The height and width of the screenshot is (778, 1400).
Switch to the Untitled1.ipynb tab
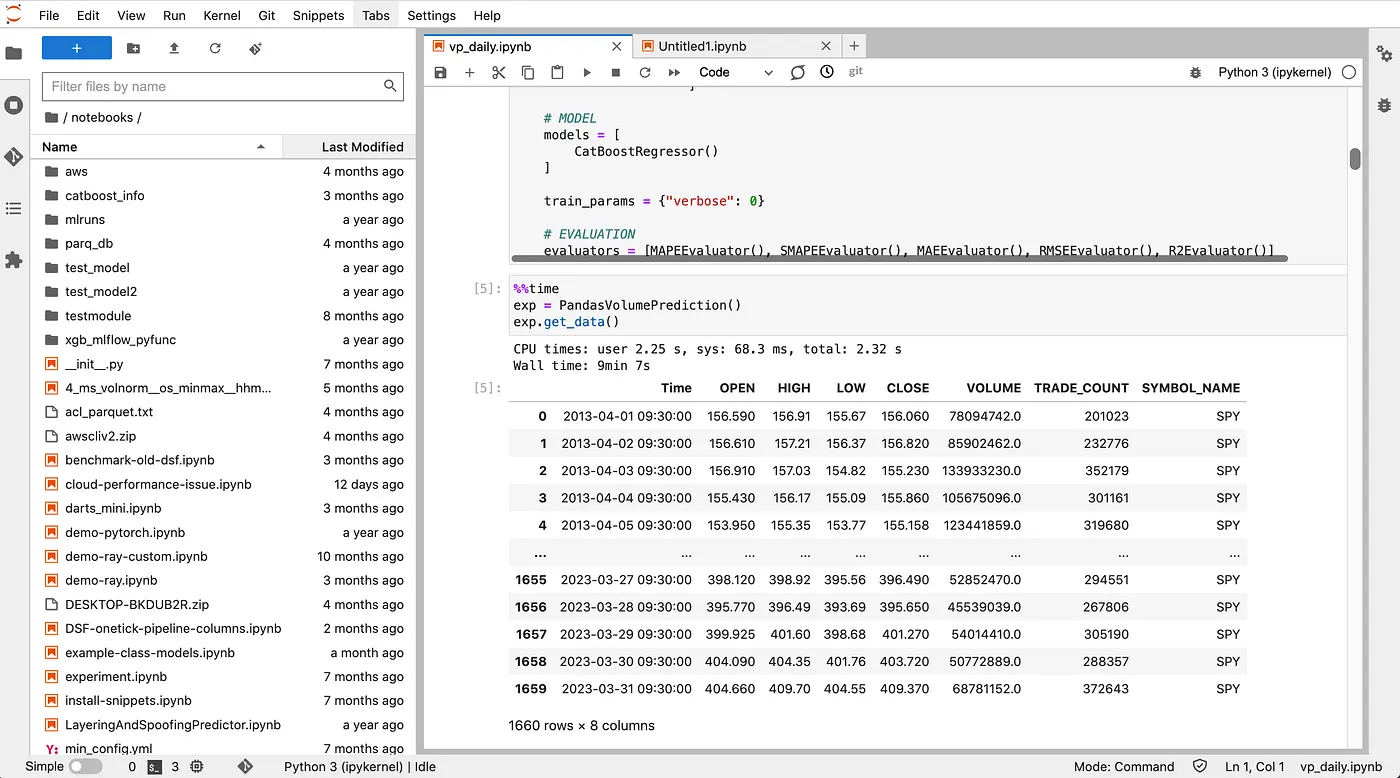point(702,46)
